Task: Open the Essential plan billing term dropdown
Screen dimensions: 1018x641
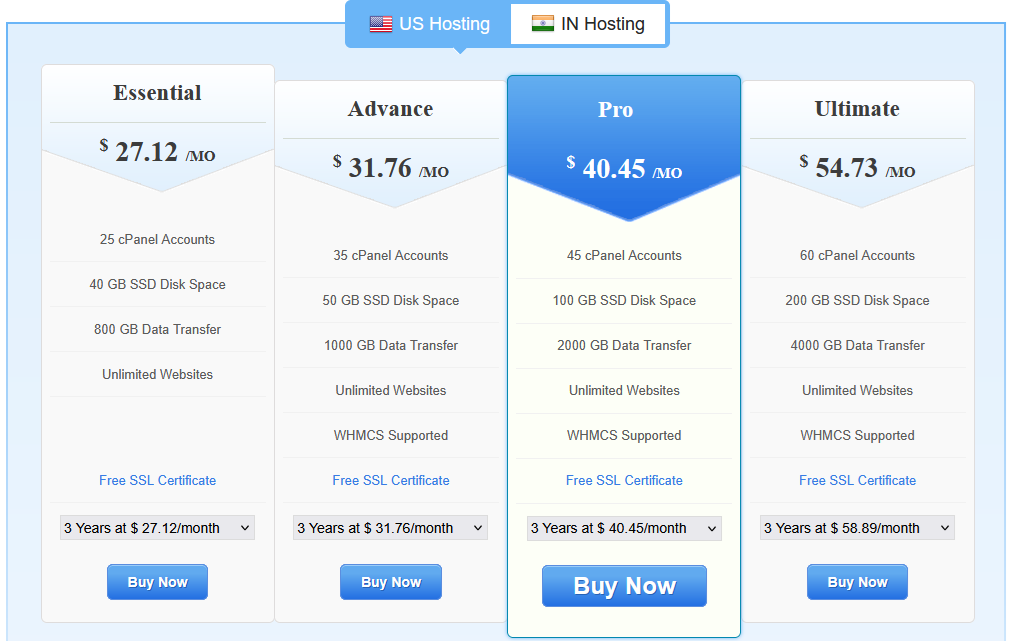Action: pos(157,528)
